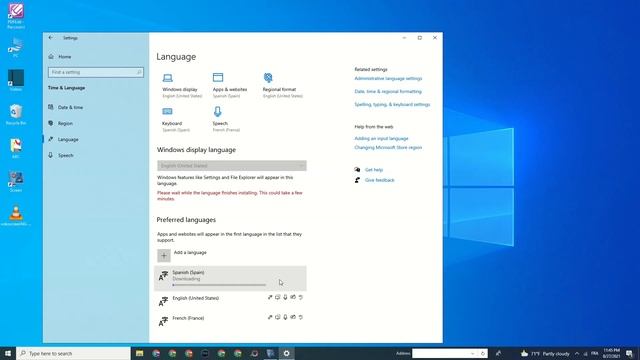This screenshot has width=640, height=360.
Task: Open Spelling, typing, & keyboard settings link
Action: click(392, 104)
